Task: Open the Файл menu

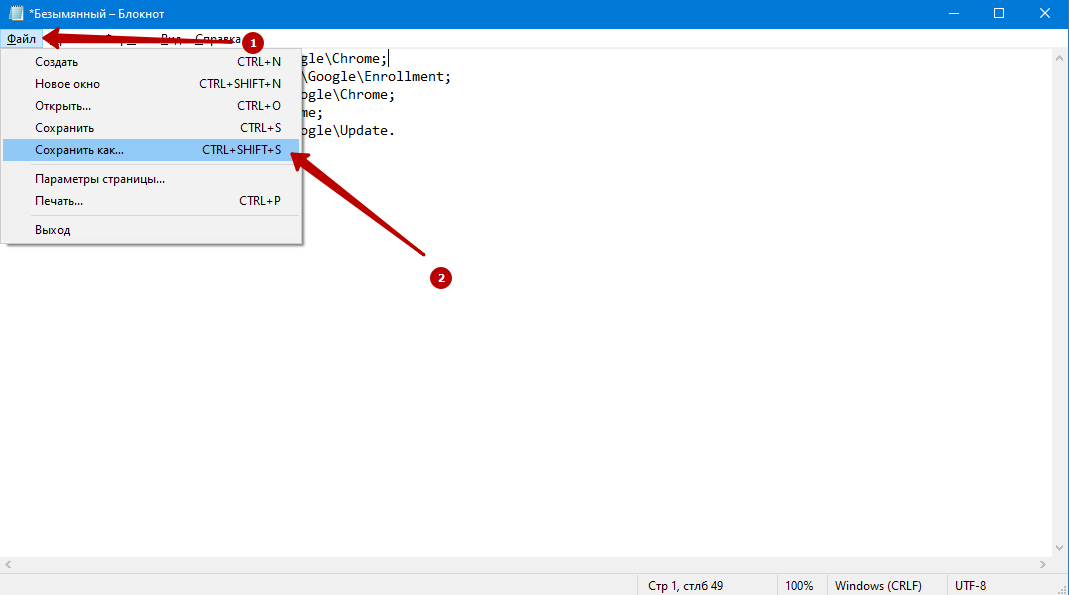Action: pyautogui.click(x=21, y=39)
